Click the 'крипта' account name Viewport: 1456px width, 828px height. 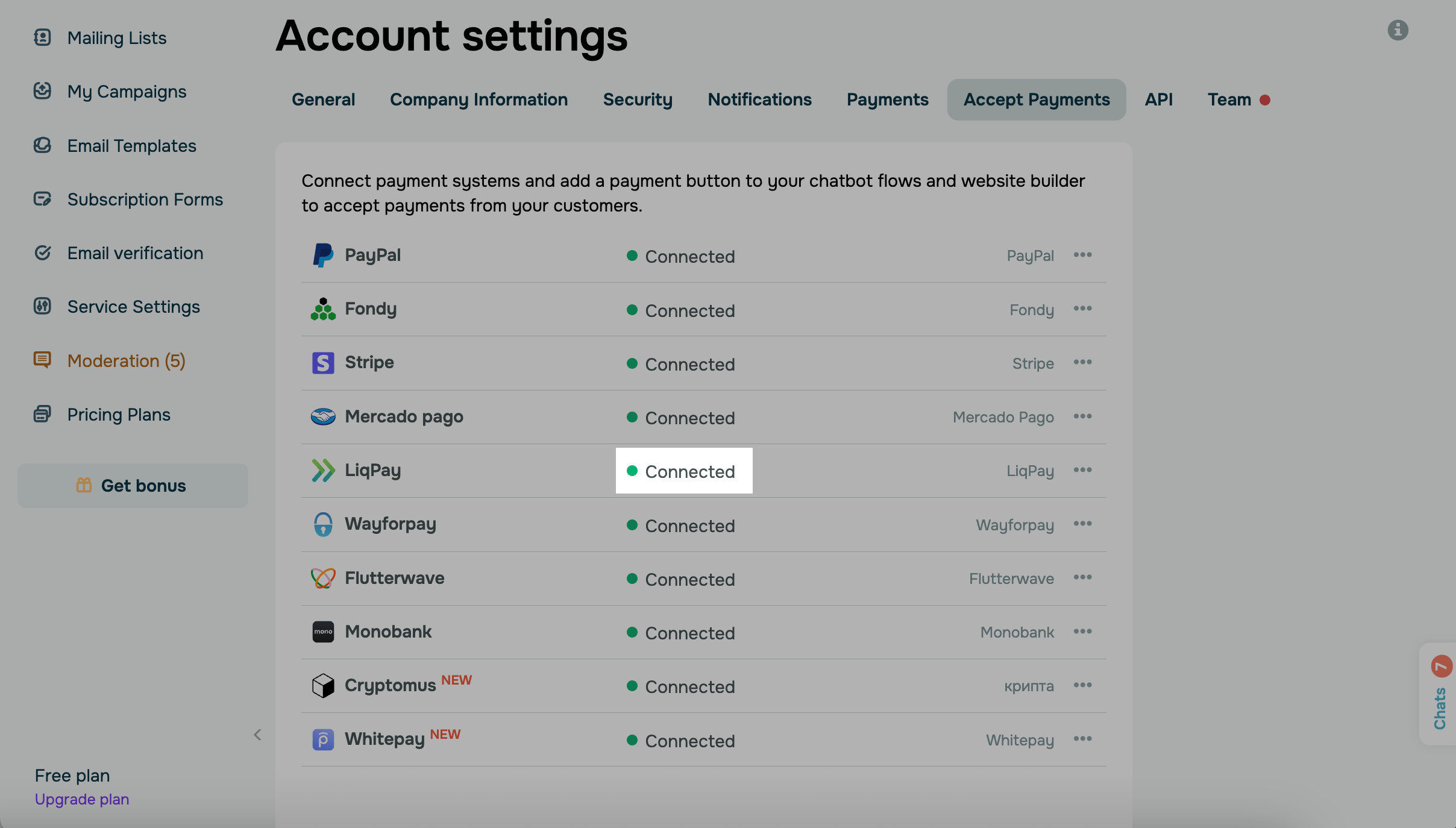(1029, 686)
